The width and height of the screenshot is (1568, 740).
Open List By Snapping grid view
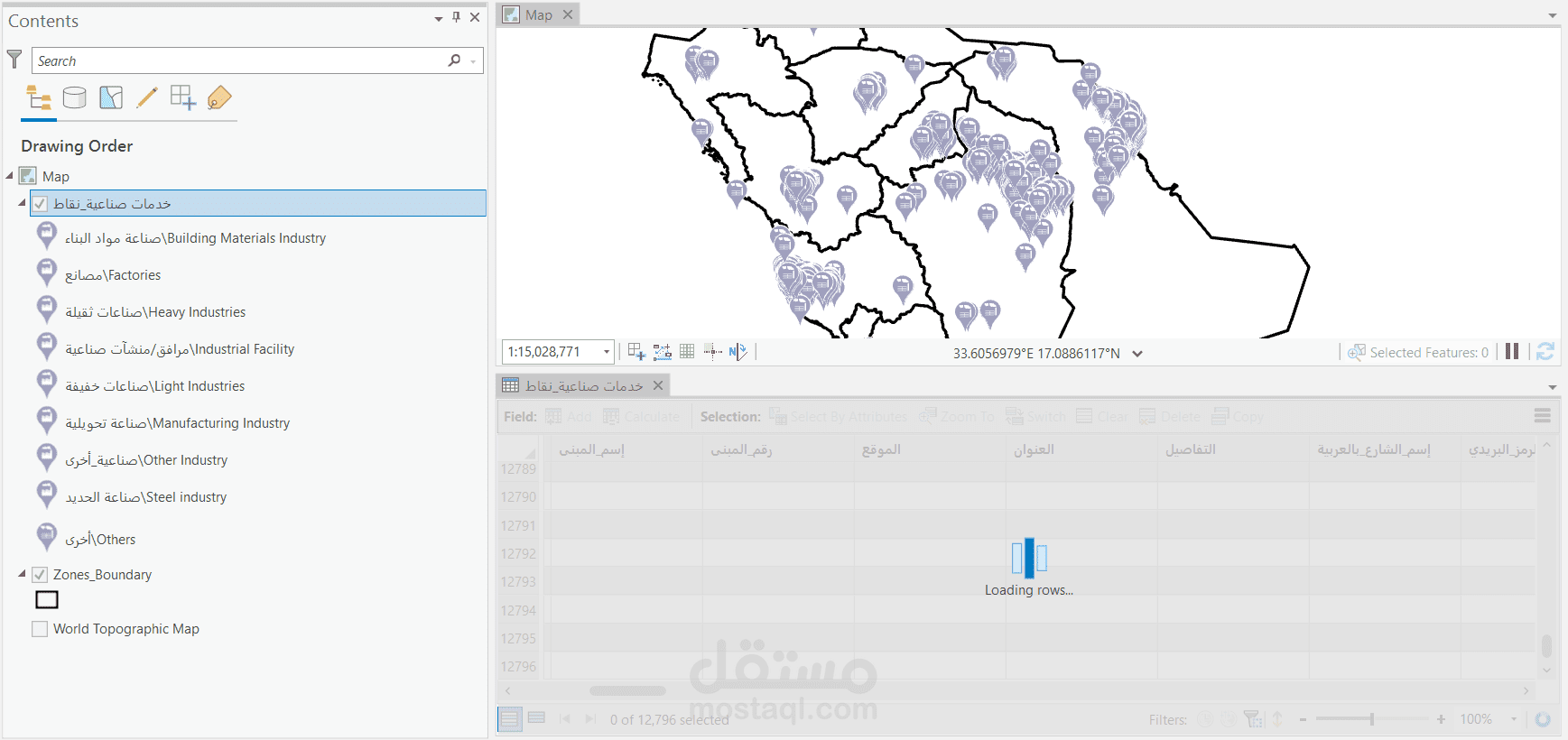183,97
